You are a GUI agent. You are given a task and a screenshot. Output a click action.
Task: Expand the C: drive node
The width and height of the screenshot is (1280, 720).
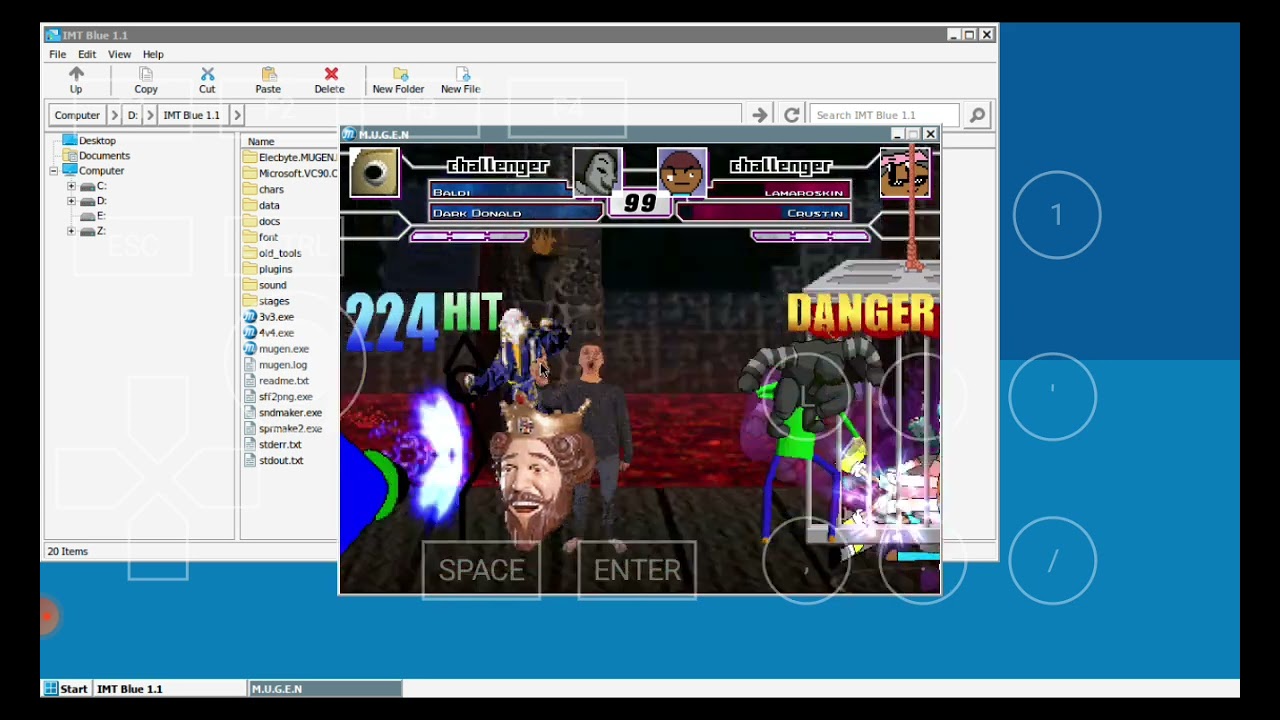pos(71,186)
